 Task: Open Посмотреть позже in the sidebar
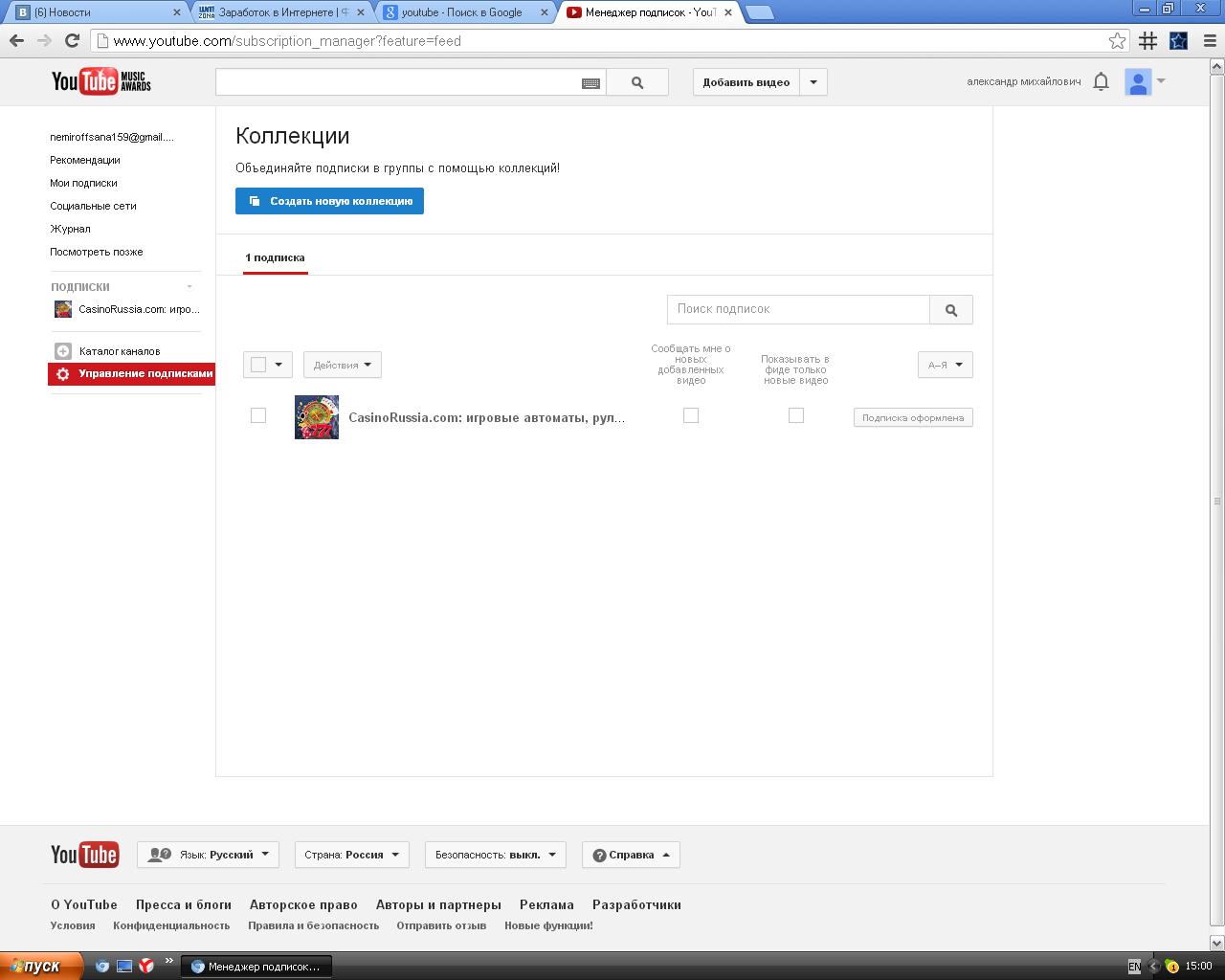click(x=97, y=252)
